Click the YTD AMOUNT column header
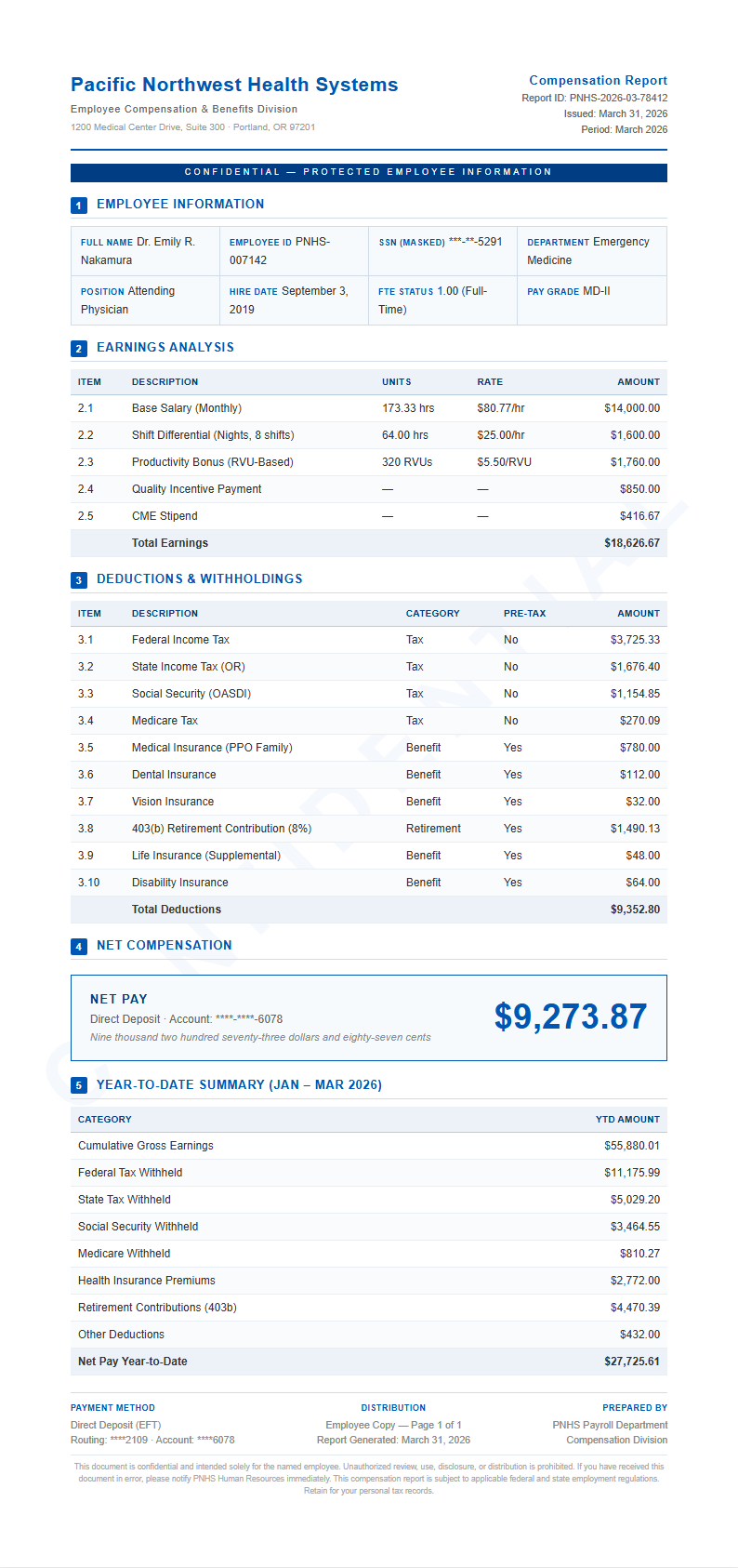The image size is (738, 1568). [x=627, y=1120]
